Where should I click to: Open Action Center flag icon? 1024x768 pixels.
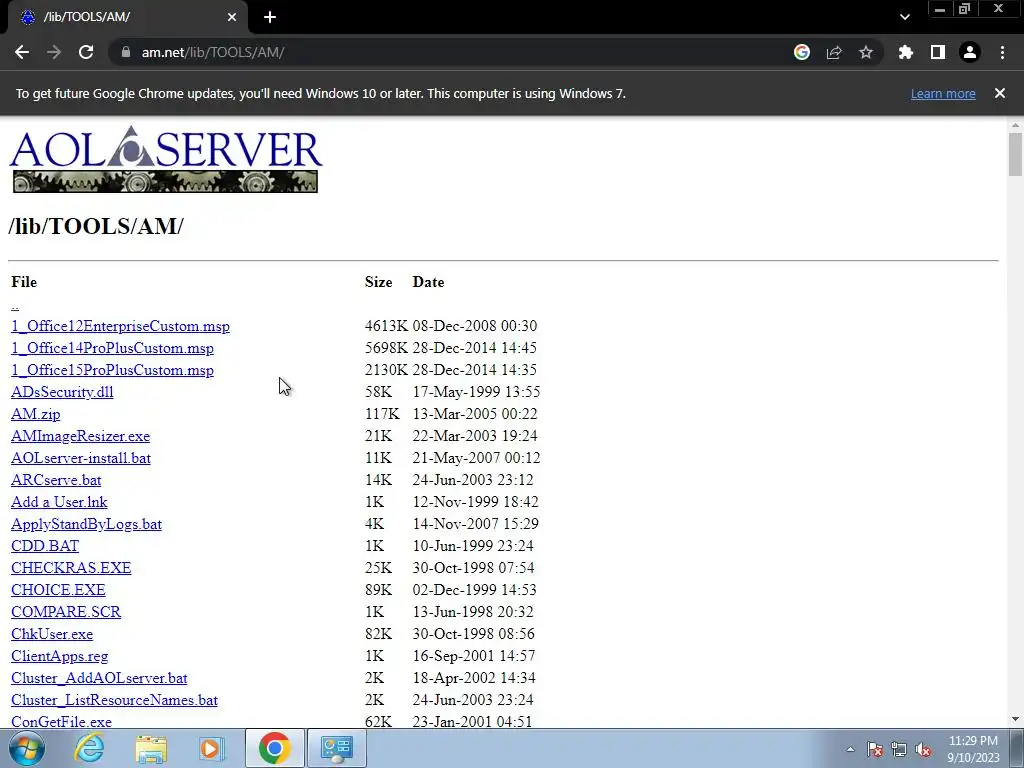pyautogui.click(x=875, y=749)
